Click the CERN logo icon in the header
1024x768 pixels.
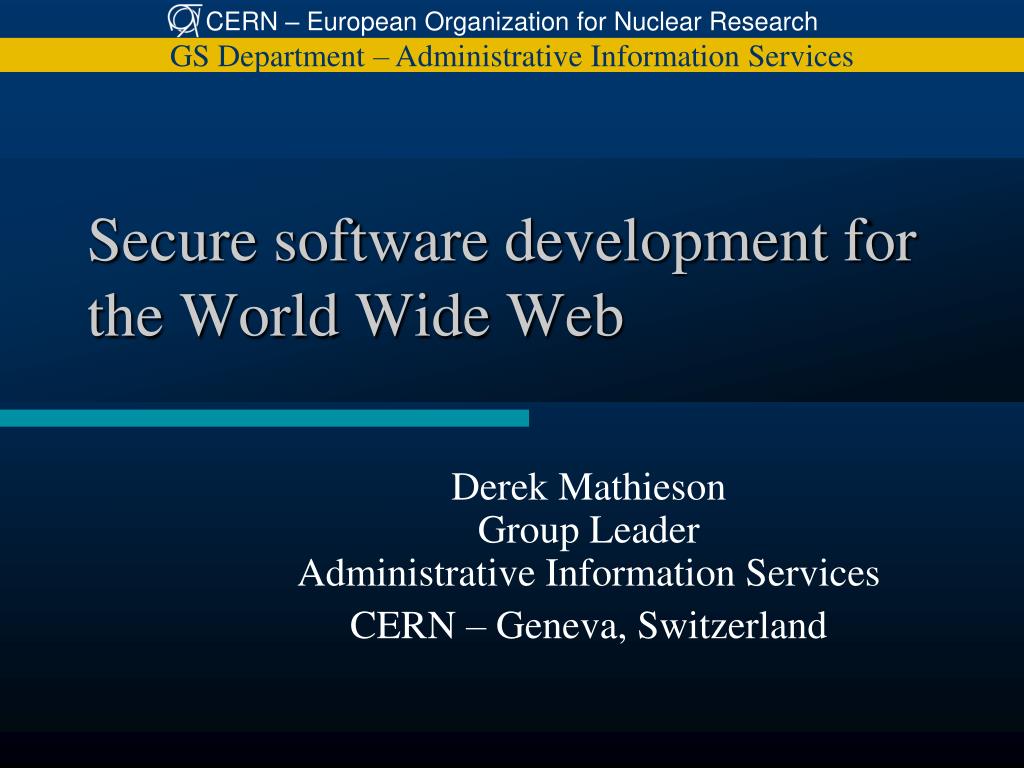[184, 20]
